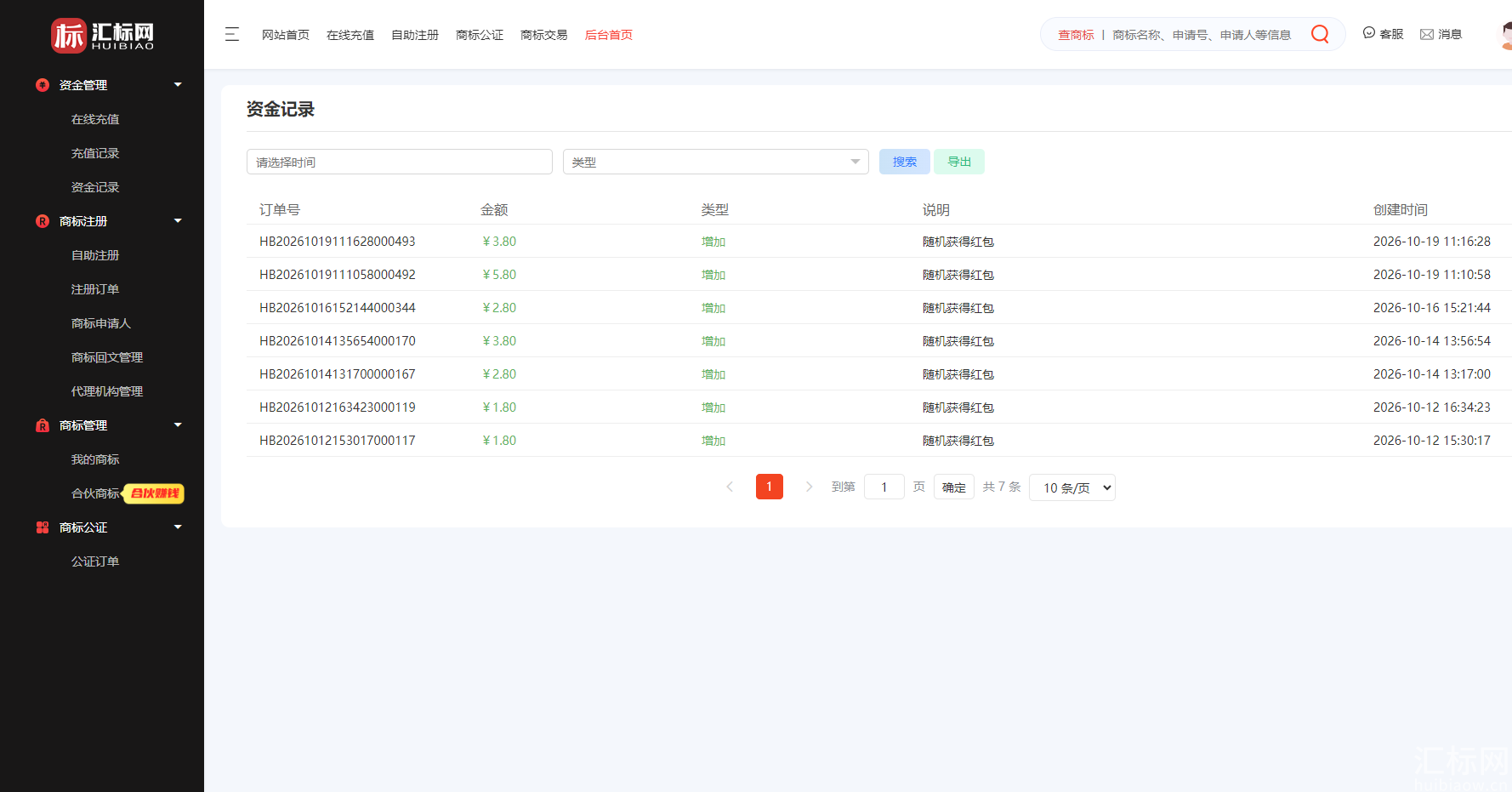The width and height of the screenshot is (1512, 792).
Task: Click the 搜索 button
Action: [905, 162]
